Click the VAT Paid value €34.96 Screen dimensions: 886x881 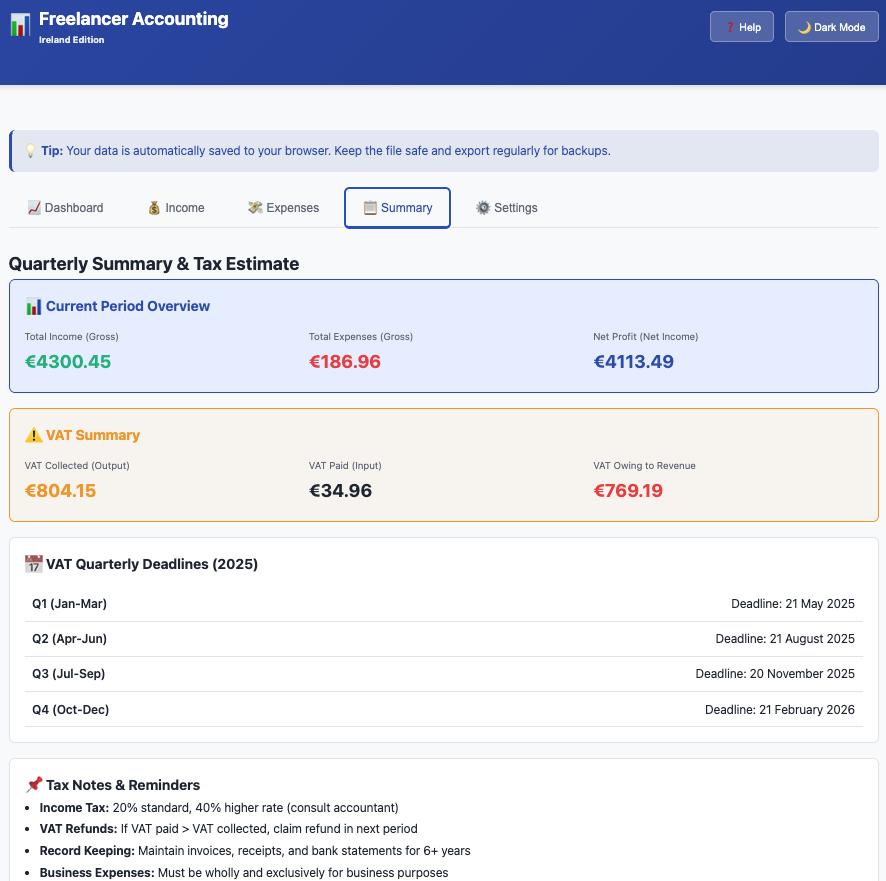(x=340, y=491)
